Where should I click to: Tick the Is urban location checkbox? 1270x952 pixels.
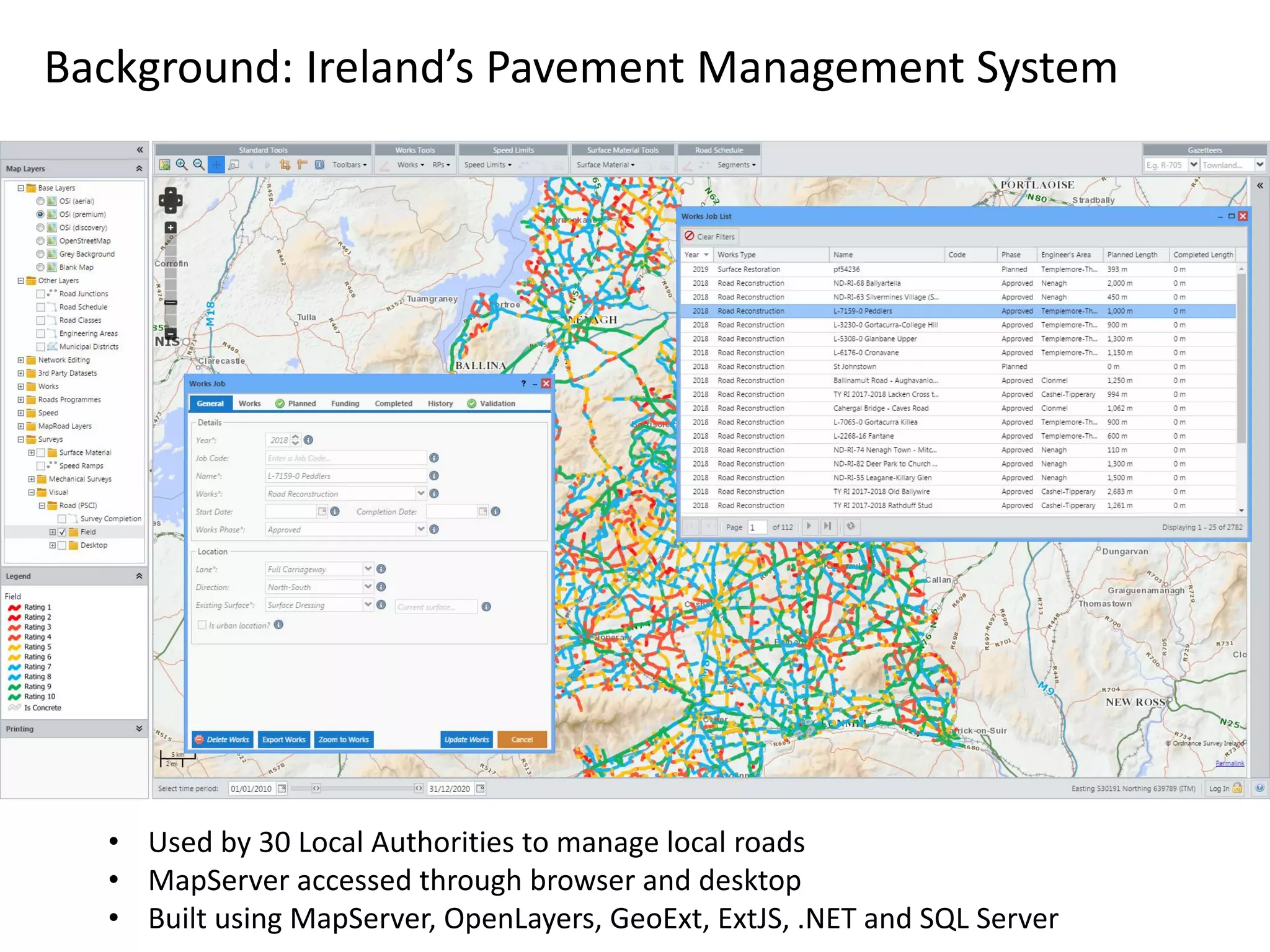202,625
